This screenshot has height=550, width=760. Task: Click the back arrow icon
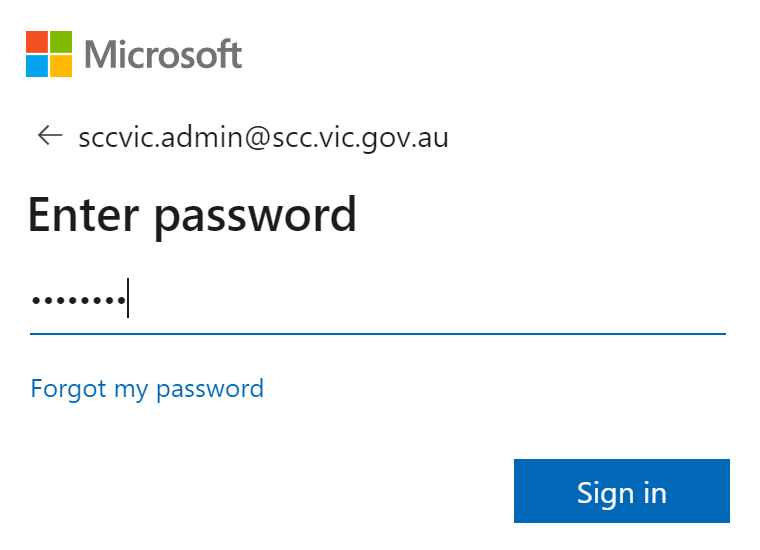pyautogui.click(x=50, y=136)
